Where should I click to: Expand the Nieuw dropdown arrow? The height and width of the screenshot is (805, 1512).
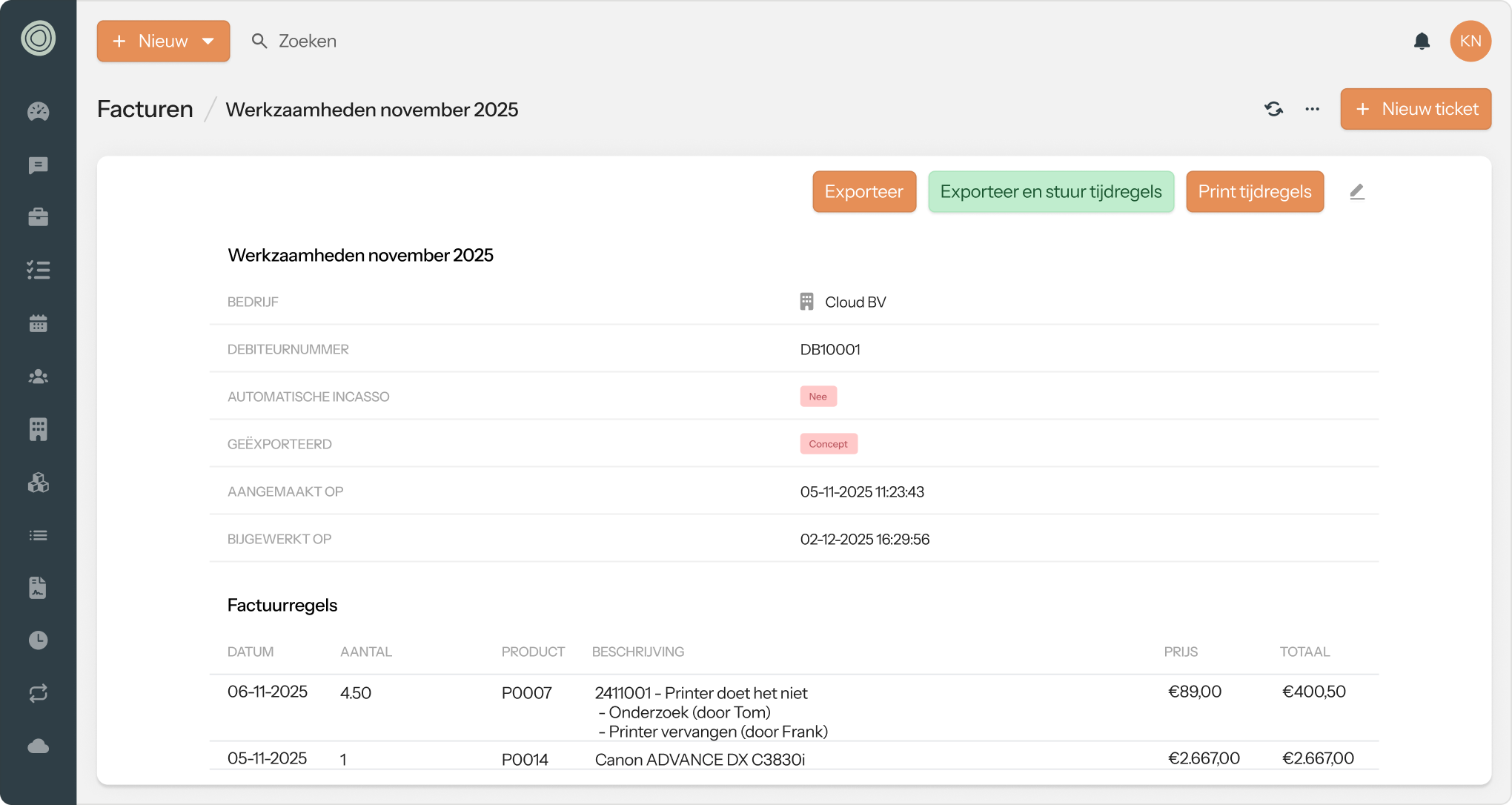click(208, 42)
